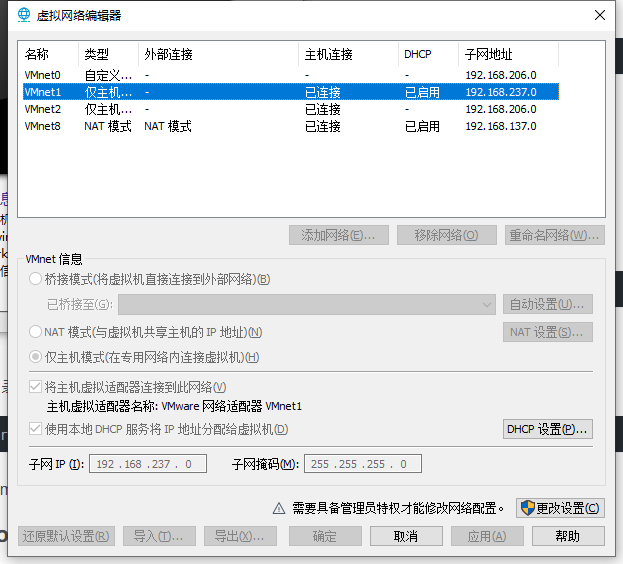The height and width of the screenshot is (564, 623).
Task: Toggle 使用本地 DHCP 服务 checkbox
Action: [x=35, y=429]
